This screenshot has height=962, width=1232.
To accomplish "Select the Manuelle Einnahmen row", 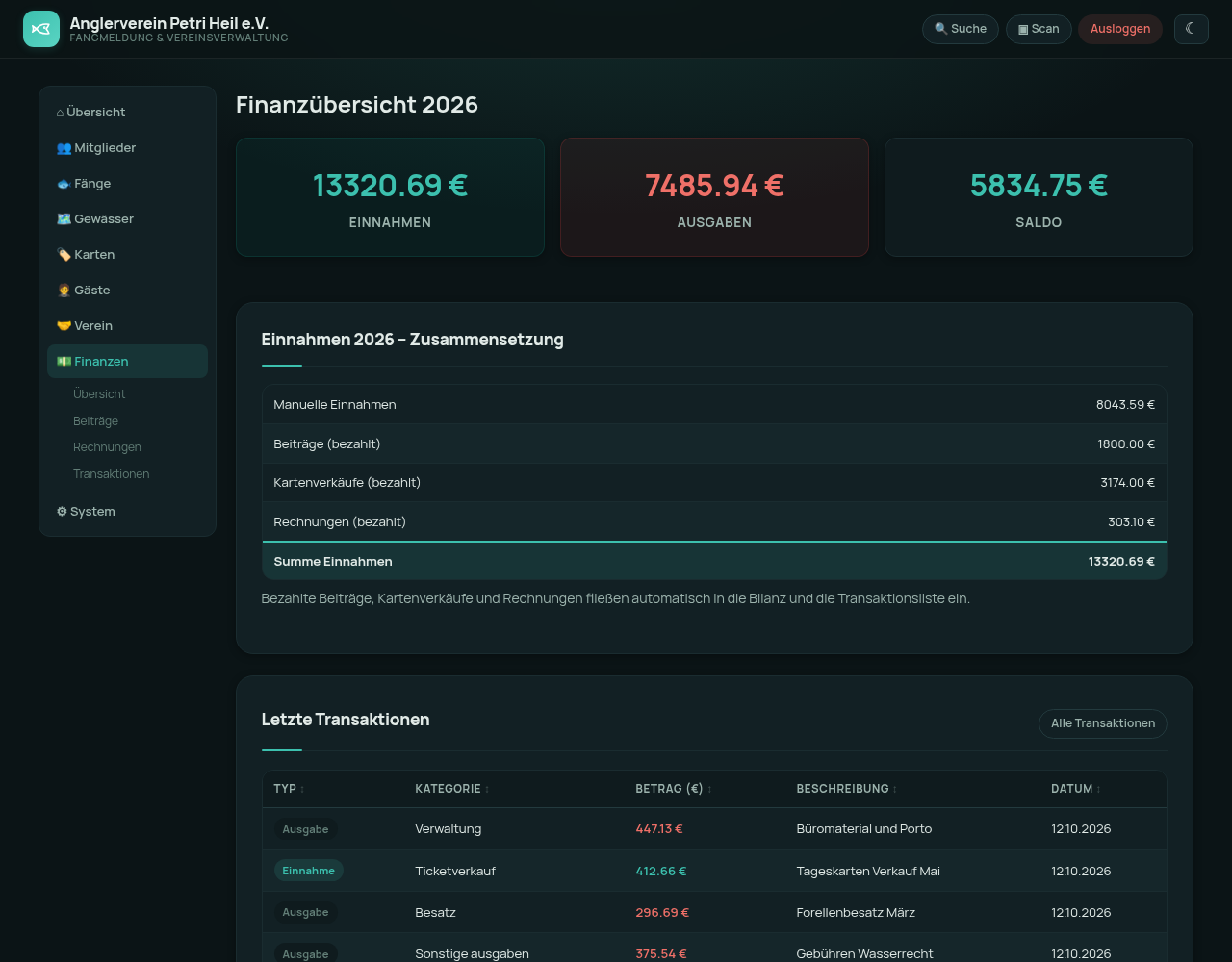I will click(x=714, y=405).
